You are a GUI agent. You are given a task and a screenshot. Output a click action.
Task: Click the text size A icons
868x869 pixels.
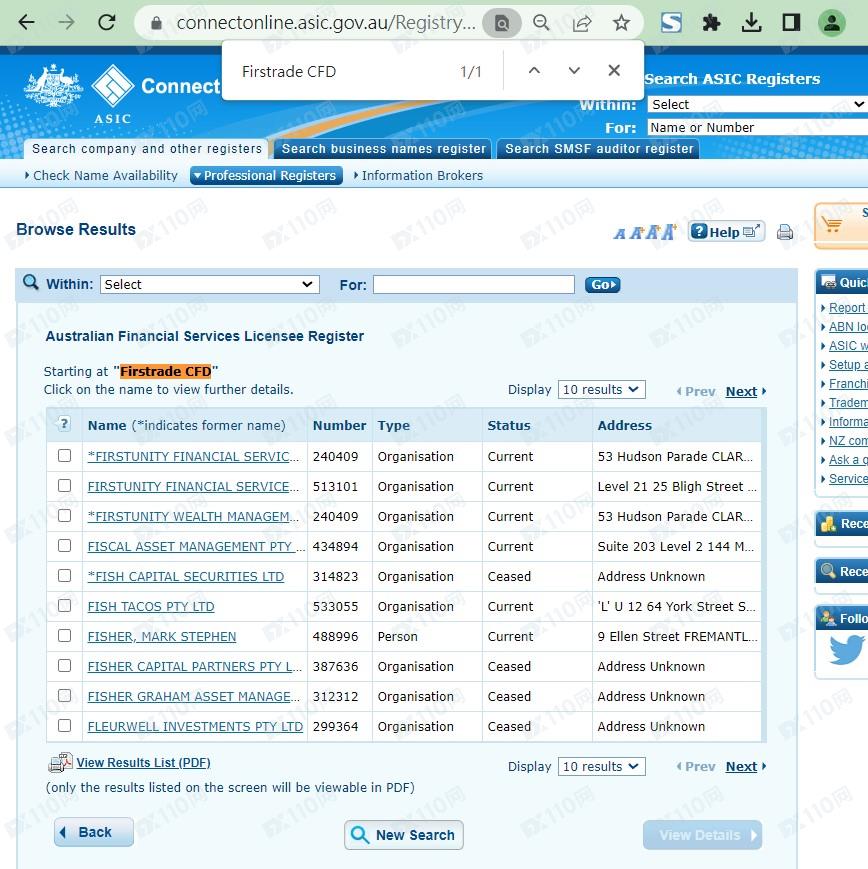coord(644,232)
